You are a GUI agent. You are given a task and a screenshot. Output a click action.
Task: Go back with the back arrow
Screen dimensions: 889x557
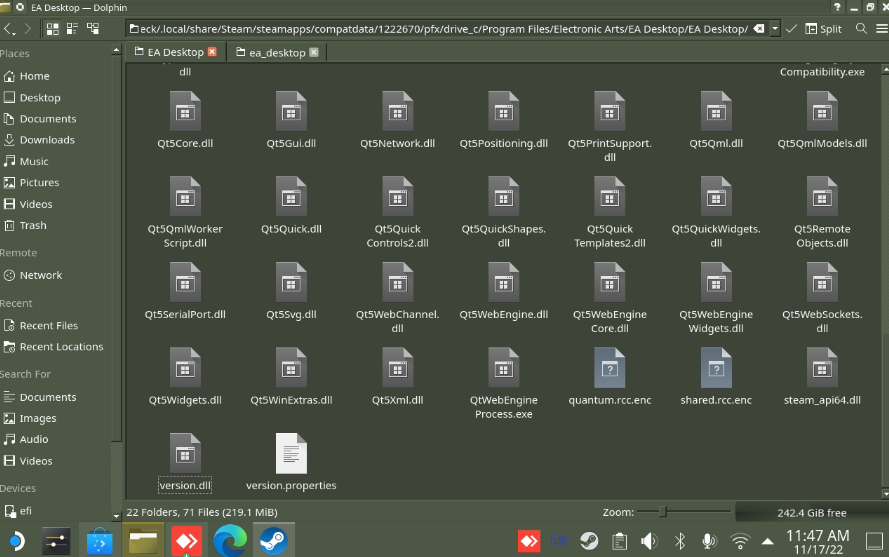9,29
